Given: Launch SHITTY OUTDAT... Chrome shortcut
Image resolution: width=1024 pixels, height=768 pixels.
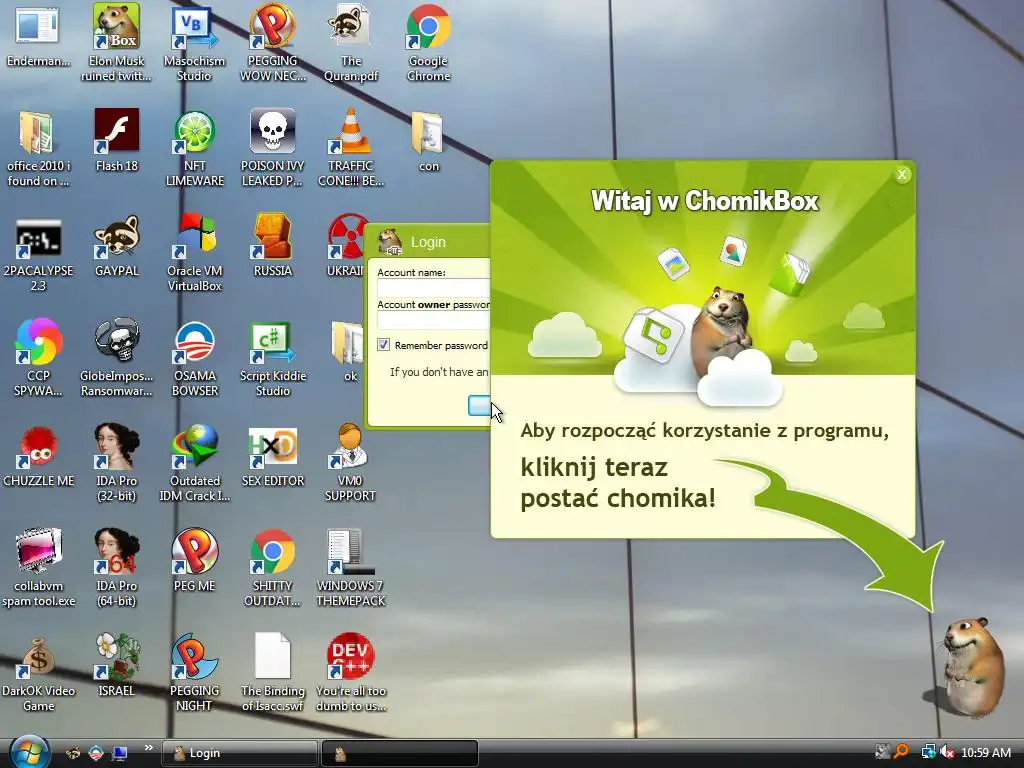Looking at the screenshot, I should point(272,568).
